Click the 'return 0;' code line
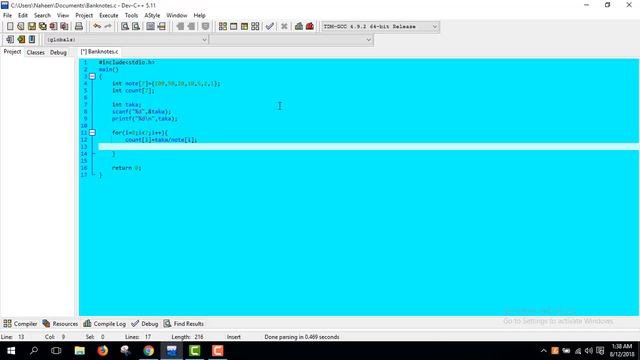Image resolution: width=640 pixels, height=360 pixels. [x=127, y=168]
